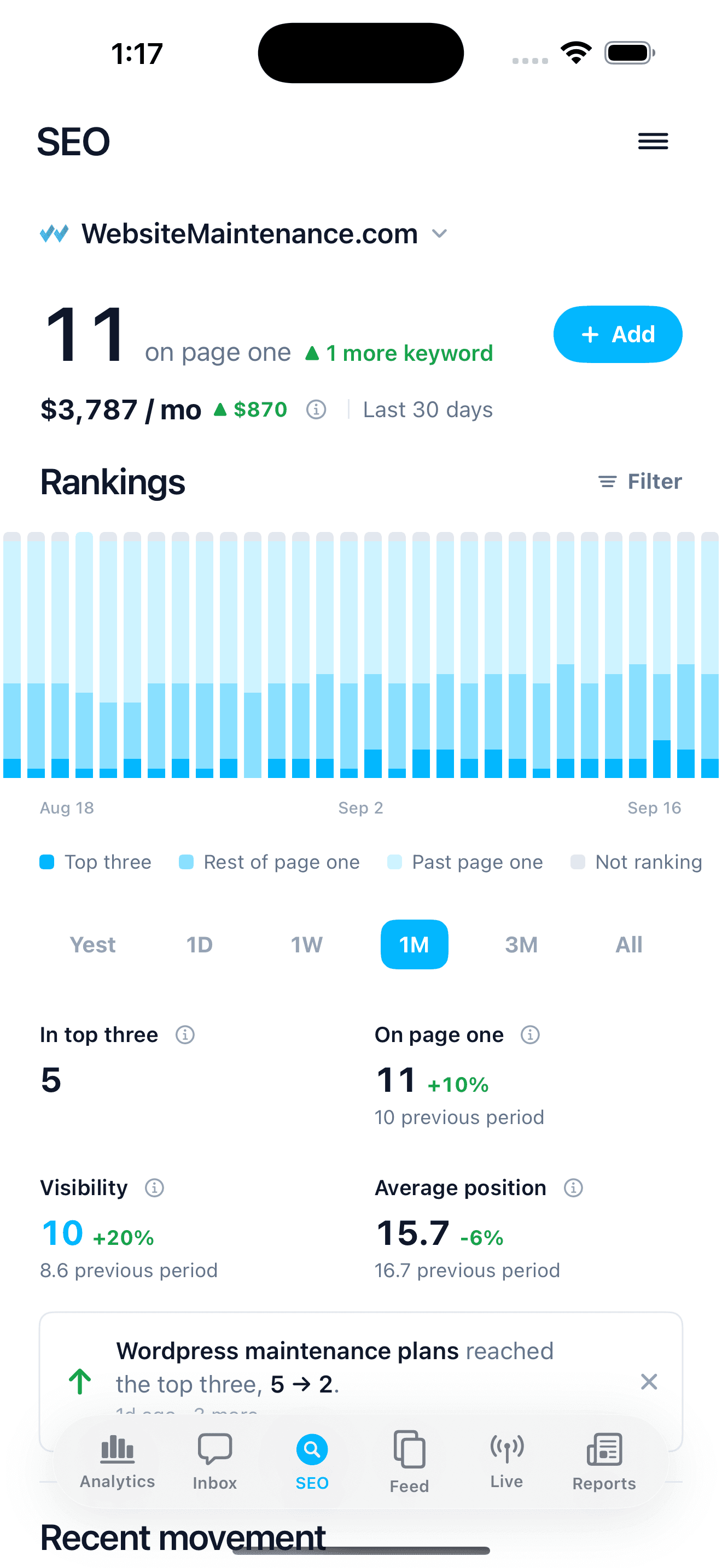Show info for On page one
This screenshot has height=1568, width=722.
530,1035
